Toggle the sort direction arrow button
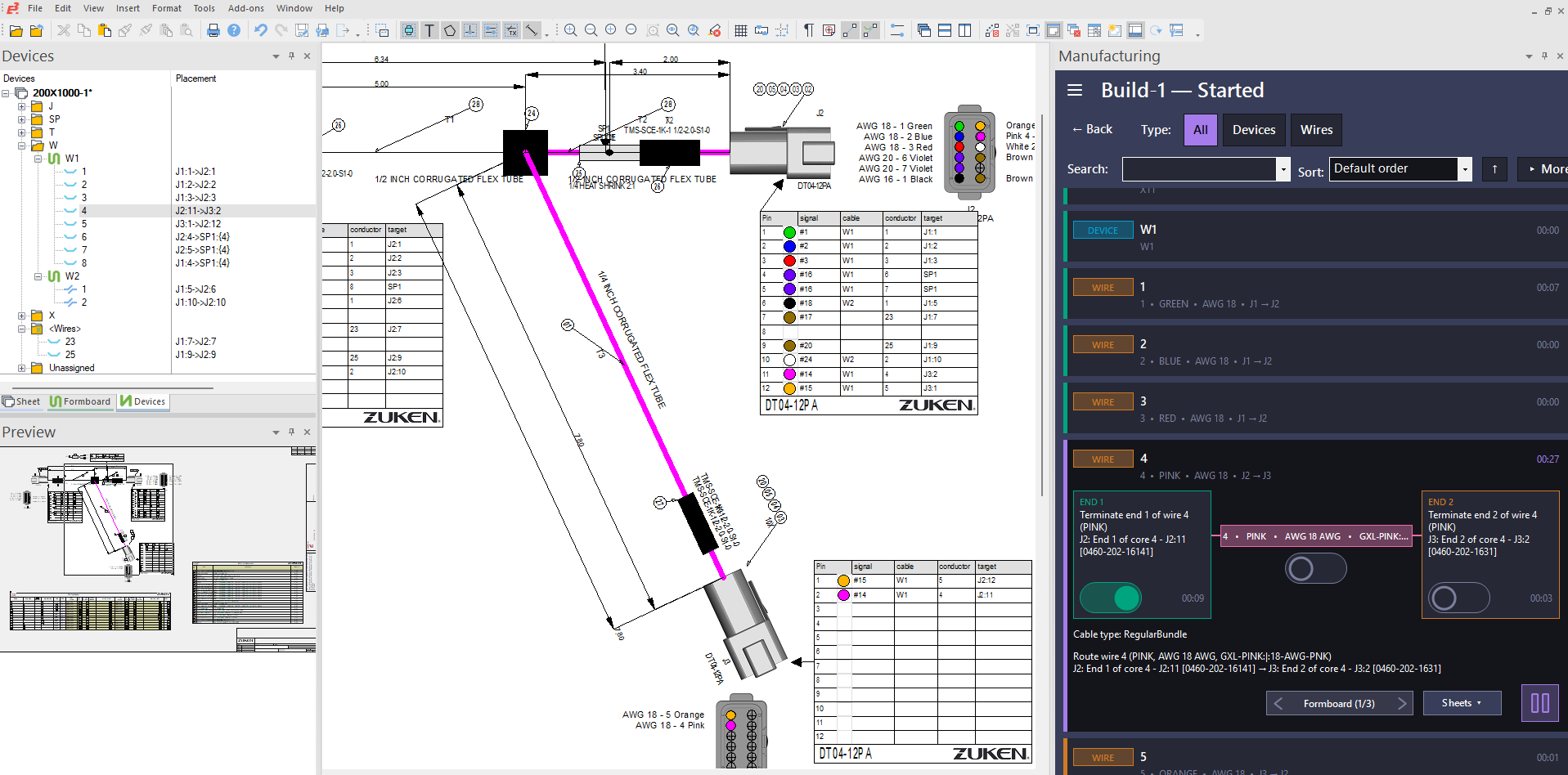Image resolution: width=1568 pixels, height=775 pixels. pyautogui.click(x=1494, y=169)
